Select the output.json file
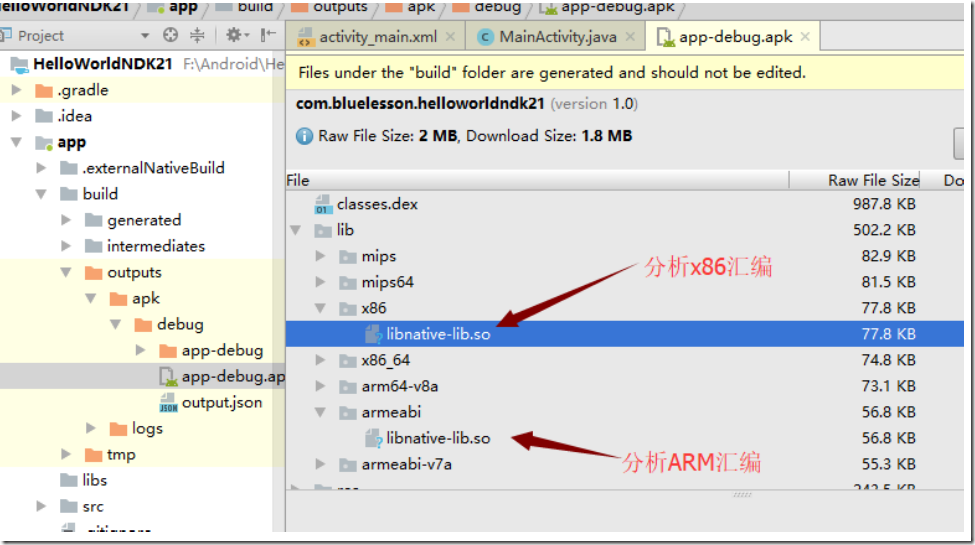Viewport: 975px width, 545px height. pos(221,403)
